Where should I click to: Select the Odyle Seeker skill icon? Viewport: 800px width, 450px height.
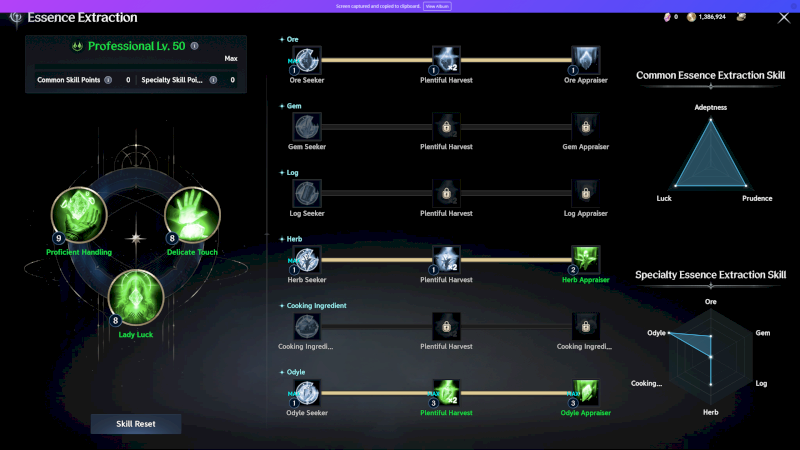(x=308, y=392)
